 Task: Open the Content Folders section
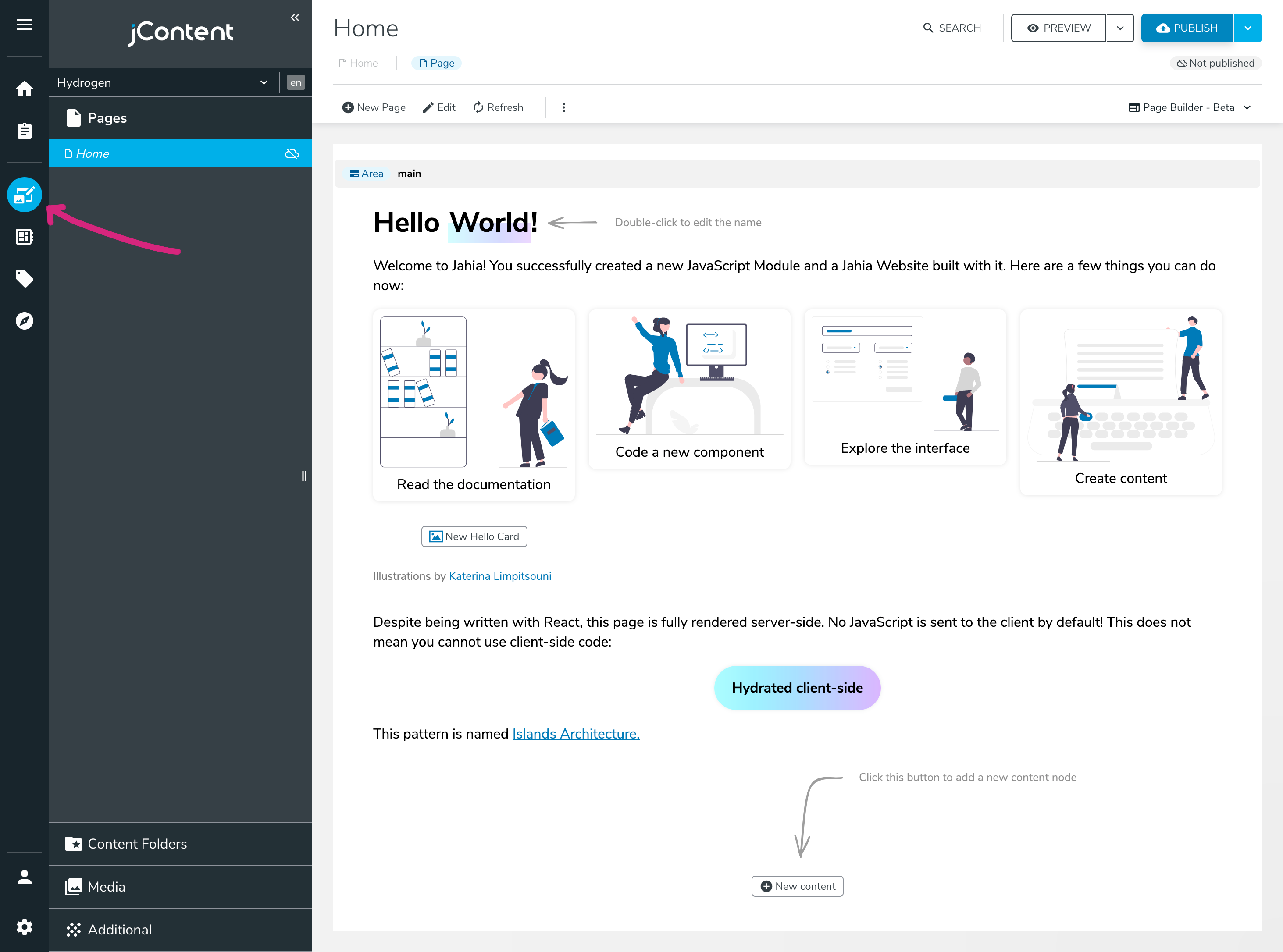click(x=137, y=844)
